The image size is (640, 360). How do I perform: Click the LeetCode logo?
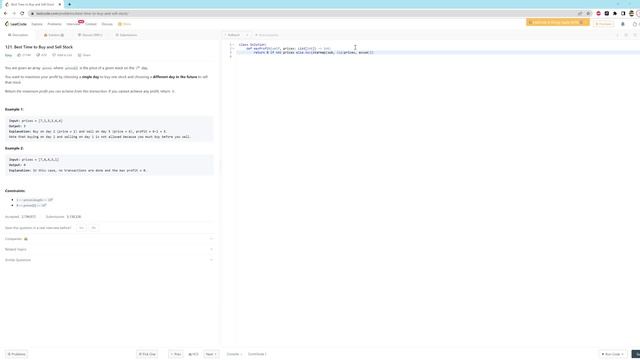pos(16,24)
